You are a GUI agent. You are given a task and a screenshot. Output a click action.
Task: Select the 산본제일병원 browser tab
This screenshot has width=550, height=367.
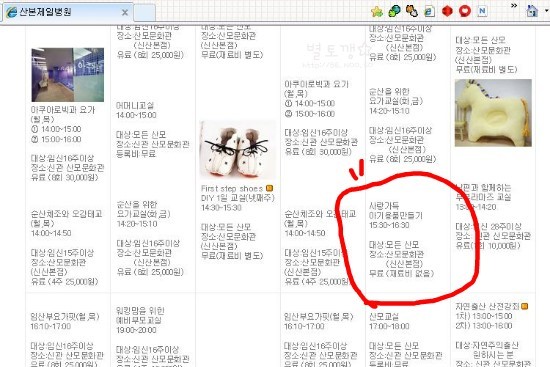pyautogui.click(x=68, y=12)
